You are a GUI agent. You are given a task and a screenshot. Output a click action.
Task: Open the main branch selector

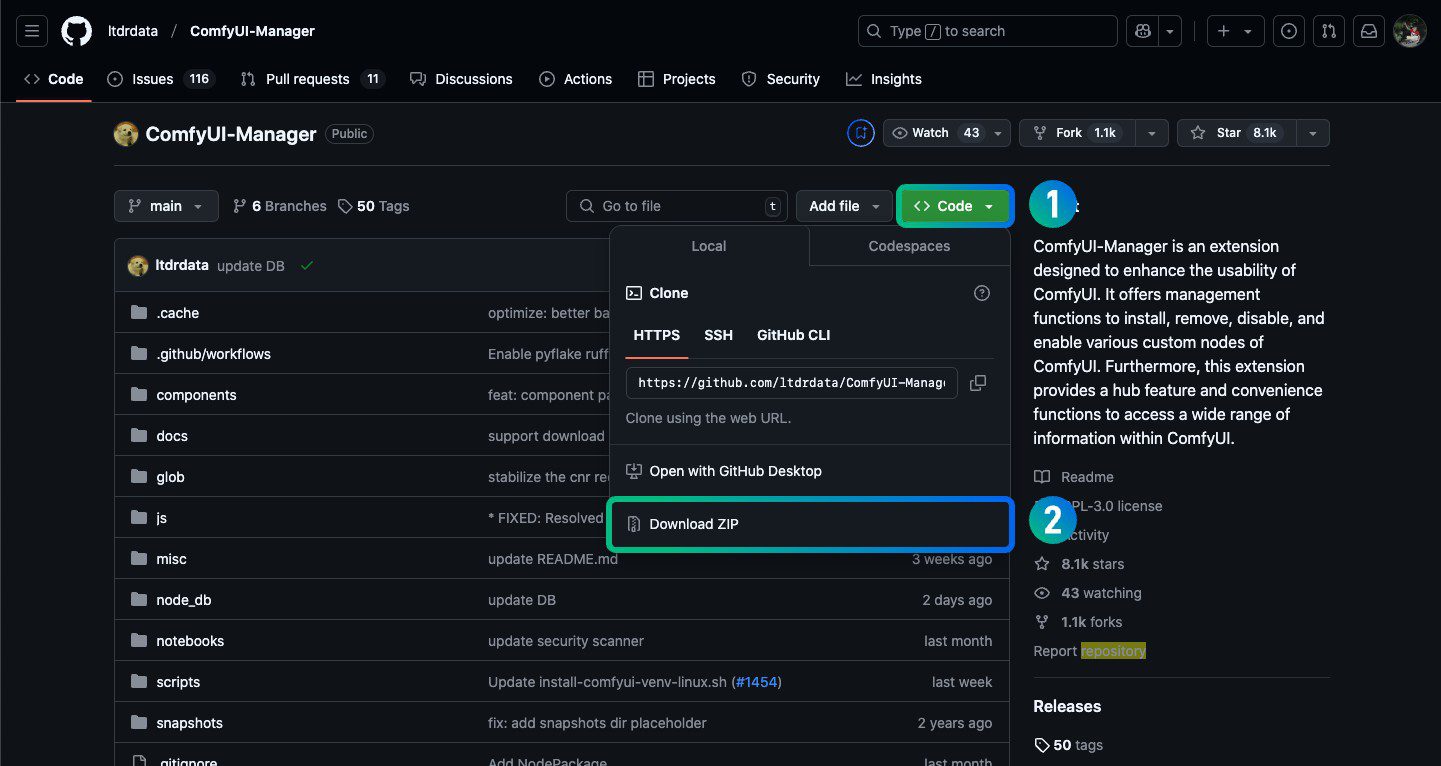coord(166,206)
